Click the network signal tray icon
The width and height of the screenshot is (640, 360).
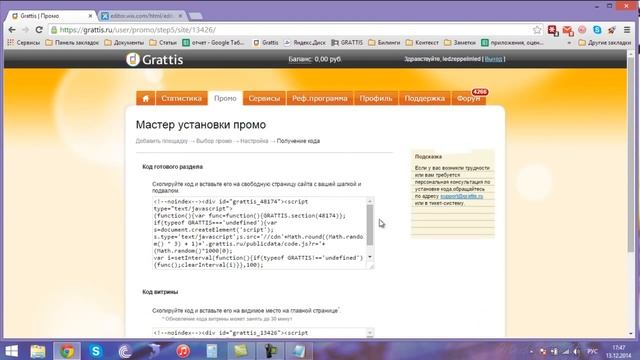566,351
